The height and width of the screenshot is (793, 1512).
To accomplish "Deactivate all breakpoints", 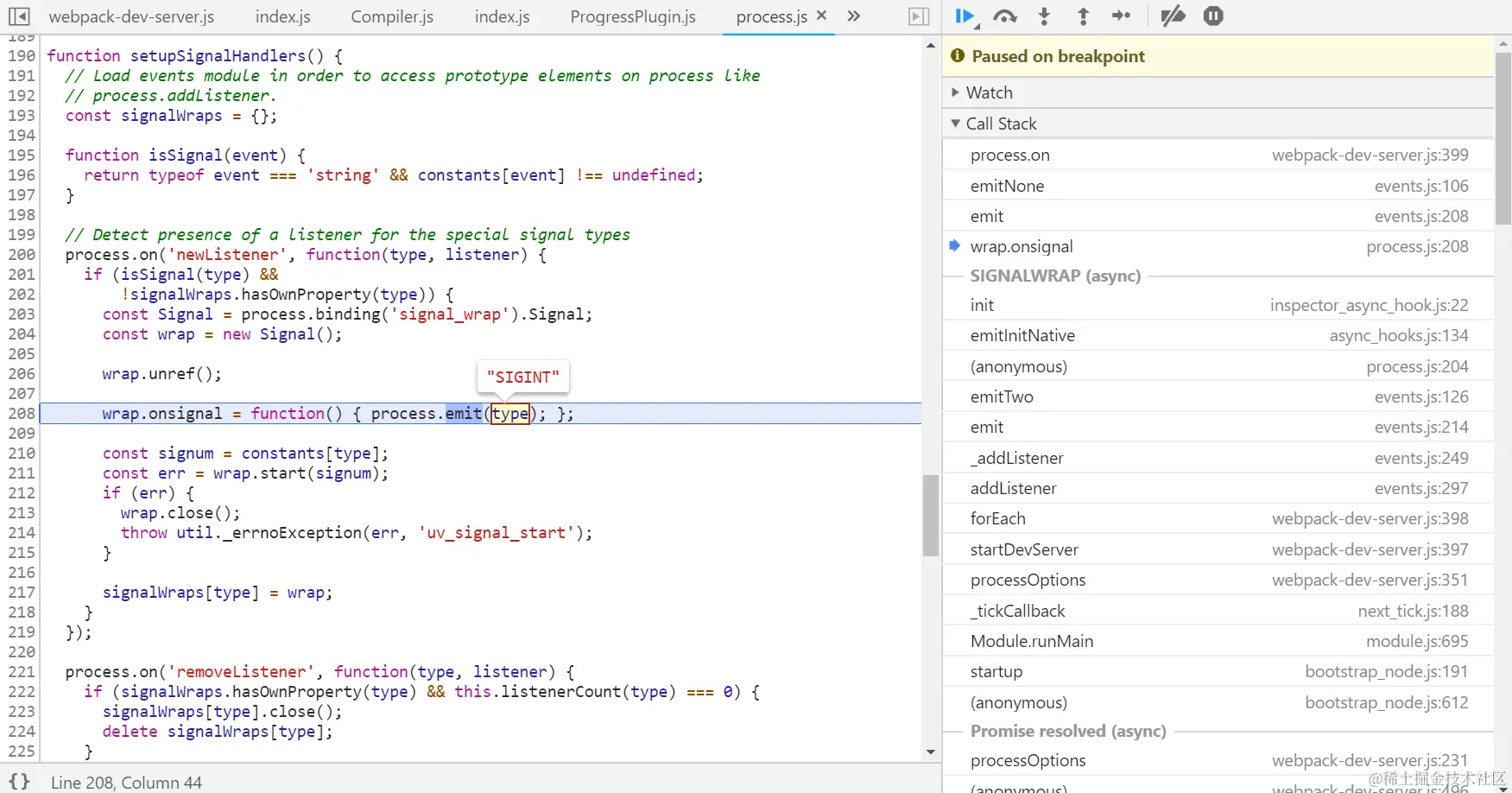I will click(x=1173, y=16).
